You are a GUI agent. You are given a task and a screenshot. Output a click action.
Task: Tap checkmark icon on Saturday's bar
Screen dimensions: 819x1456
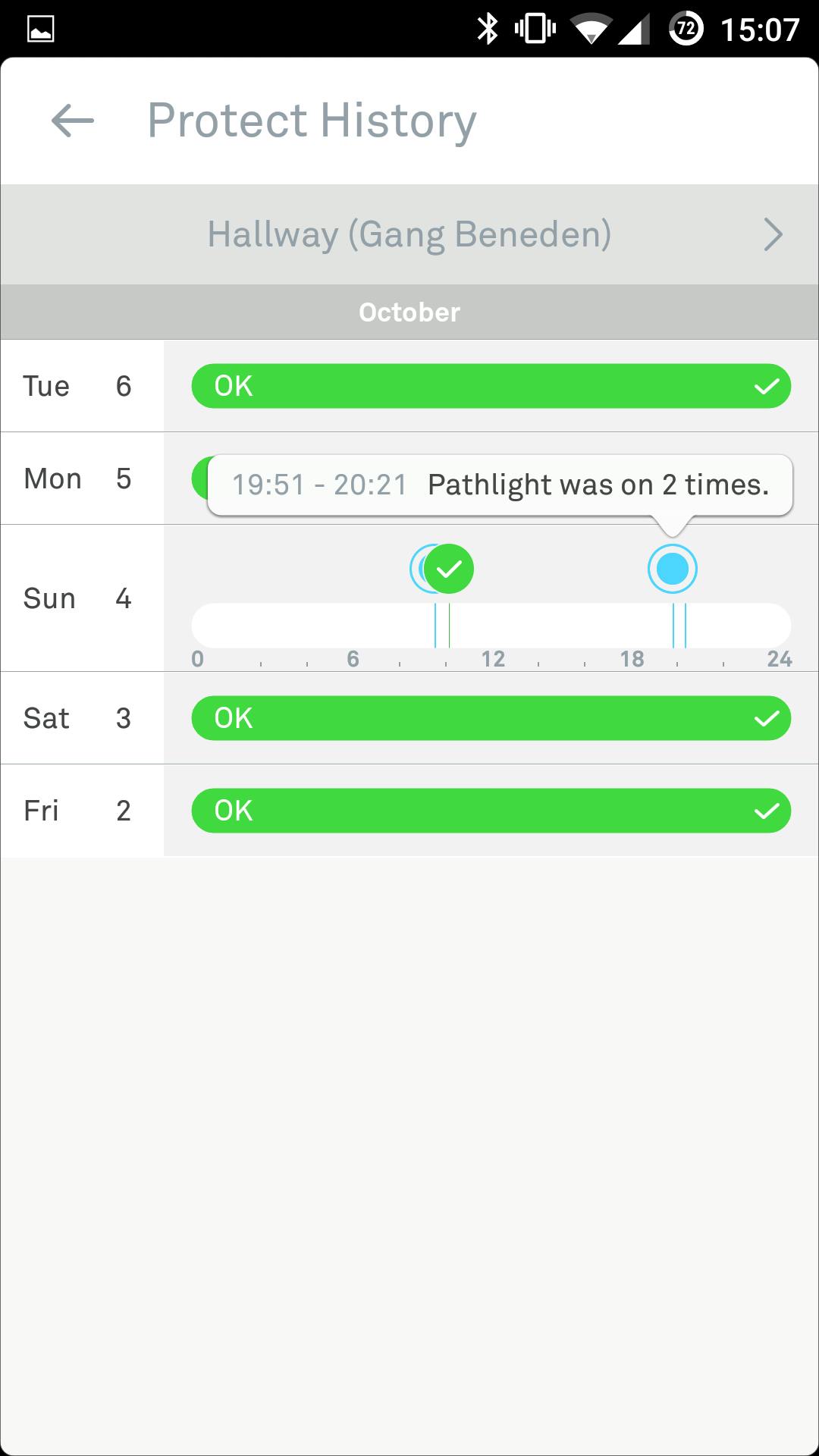[x=767, y=719]
